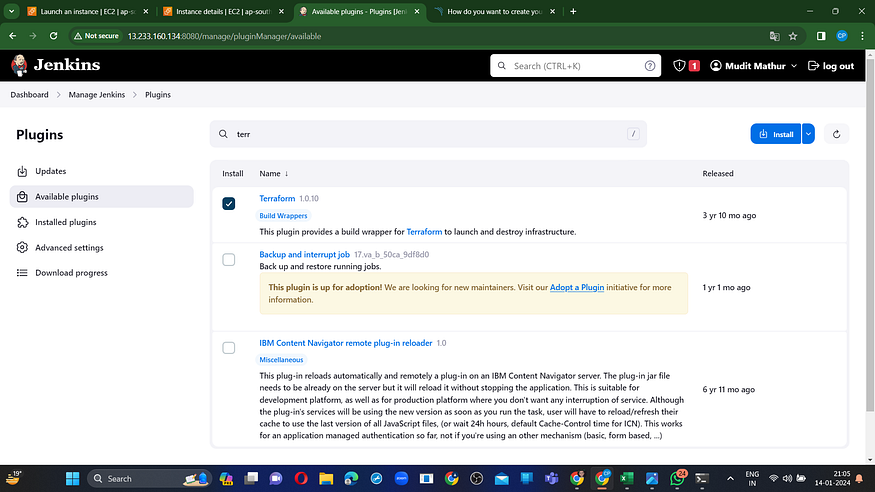The image size is (875, 492).
Task: Click the page vertical scrollbar
Action: (869, 234)
